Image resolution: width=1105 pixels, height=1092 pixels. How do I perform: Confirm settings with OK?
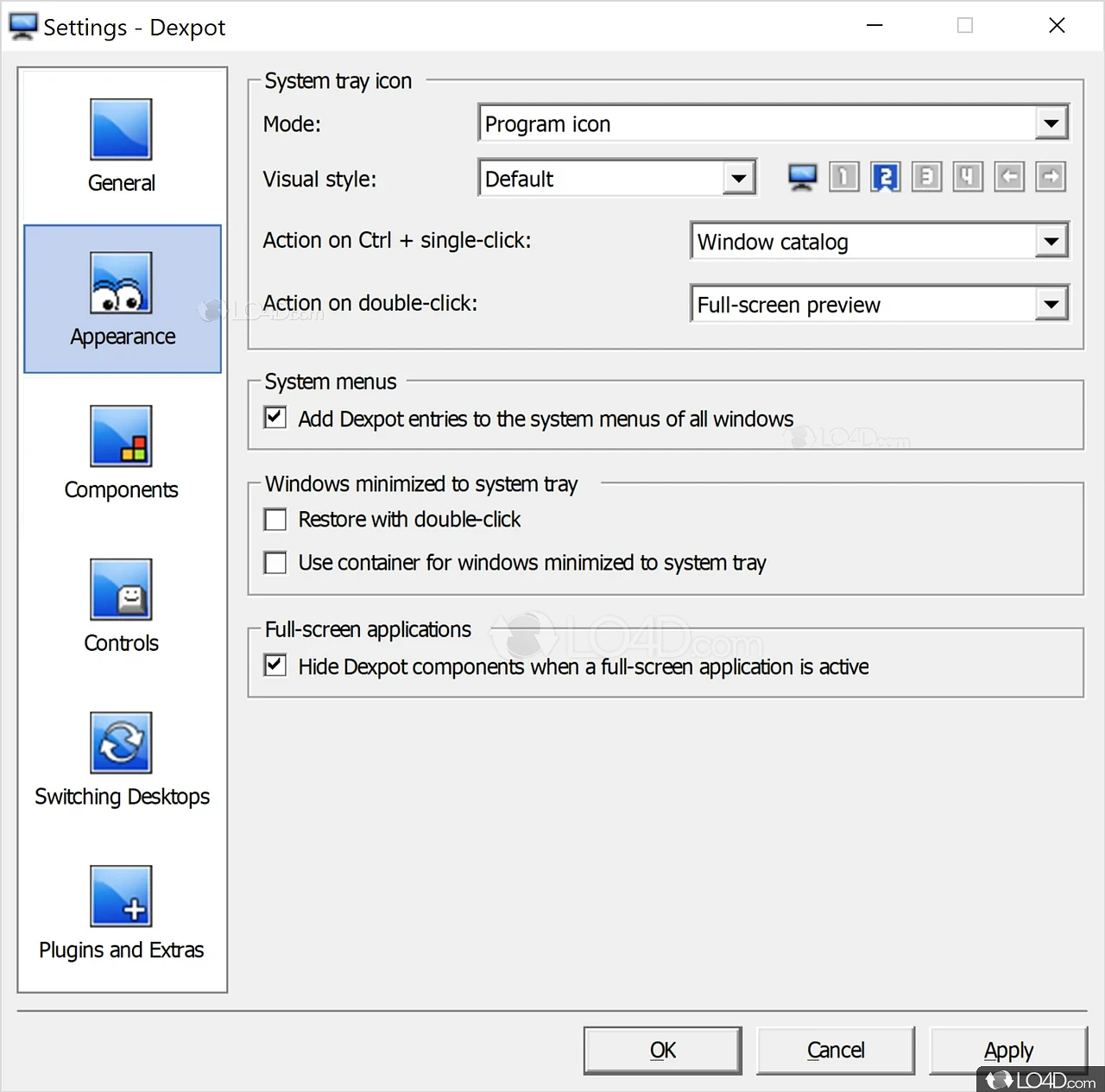662,1050
